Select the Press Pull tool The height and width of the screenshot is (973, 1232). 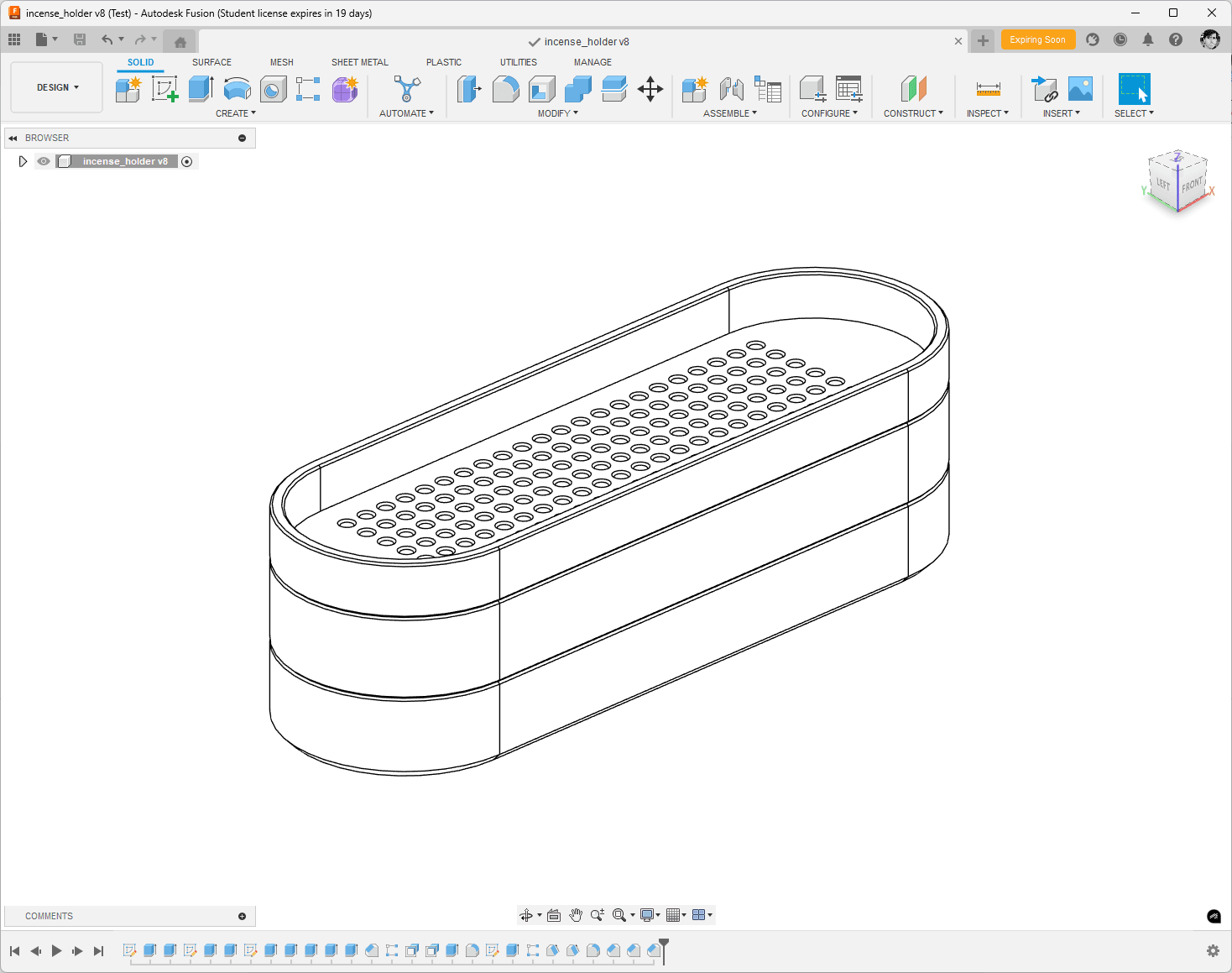pos(468,89)
